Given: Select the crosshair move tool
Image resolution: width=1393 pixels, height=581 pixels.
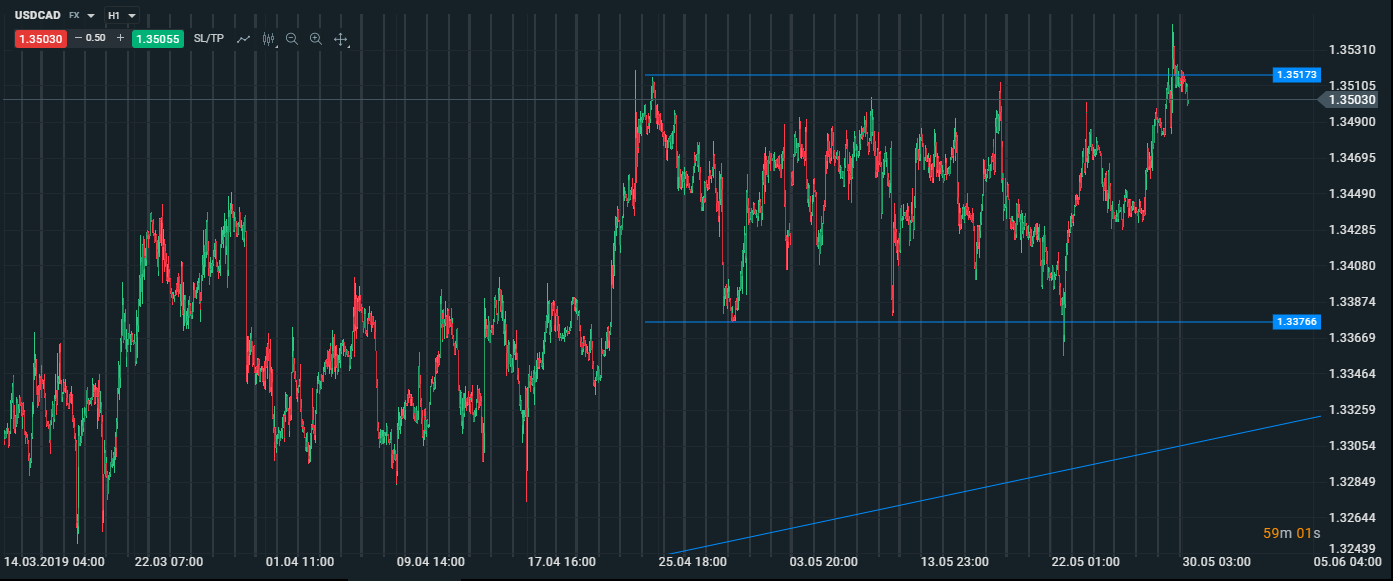Looking at the screenshot, I should (x=340, y=39).
